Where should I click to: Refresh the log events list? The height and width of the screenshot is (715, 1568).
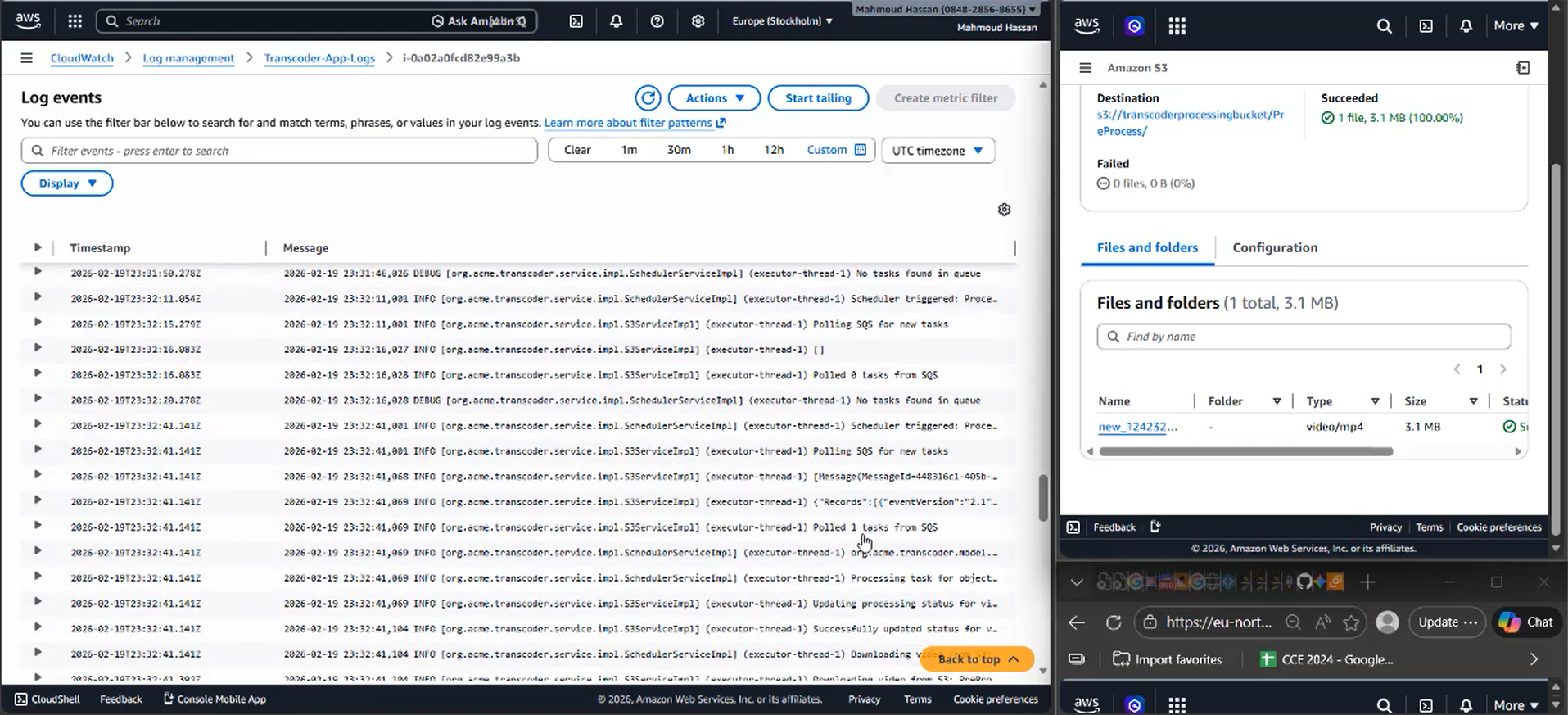coord(648,98)
